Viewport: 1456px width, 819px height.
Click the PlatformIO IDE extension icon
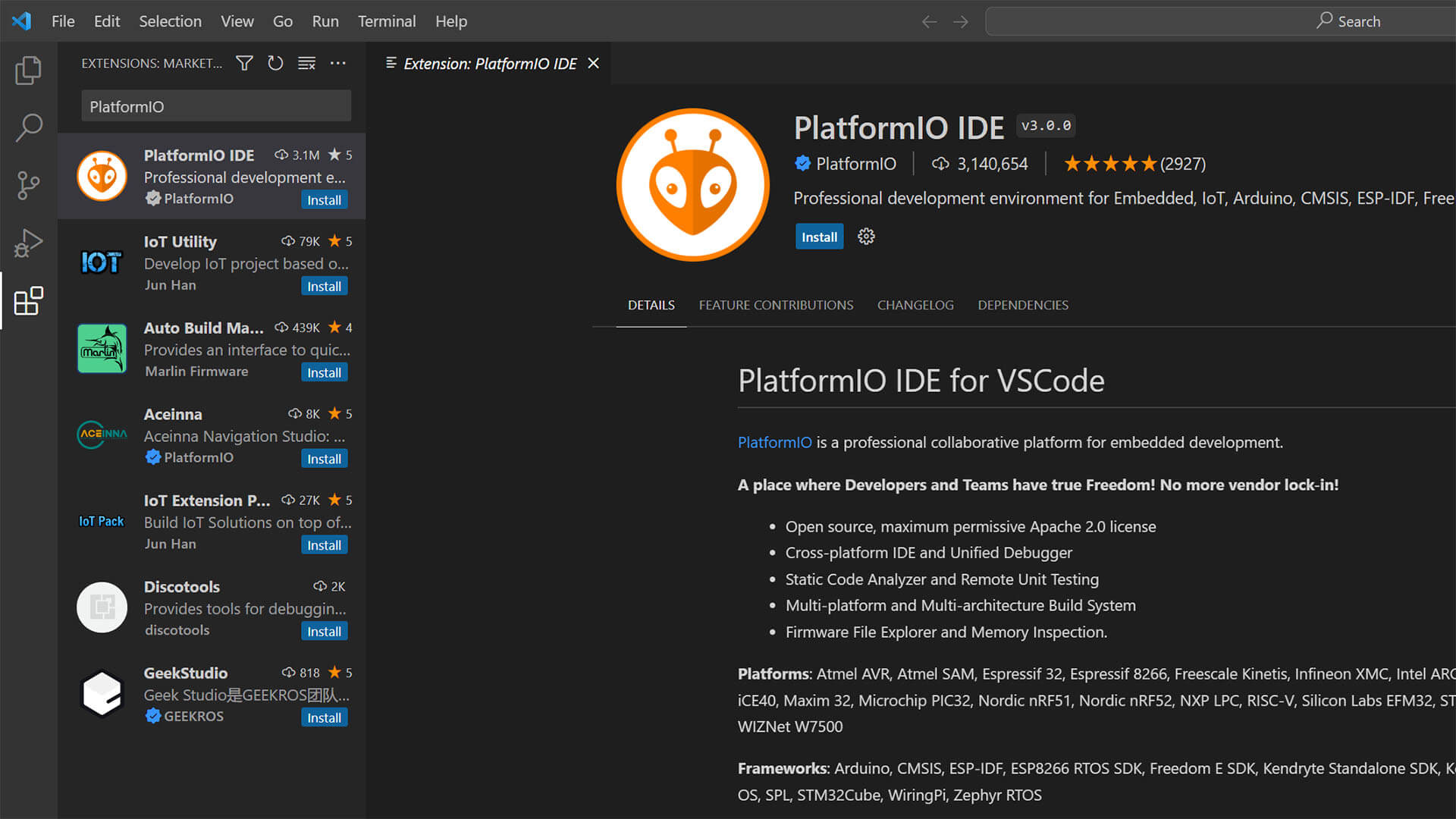[101, 175]
